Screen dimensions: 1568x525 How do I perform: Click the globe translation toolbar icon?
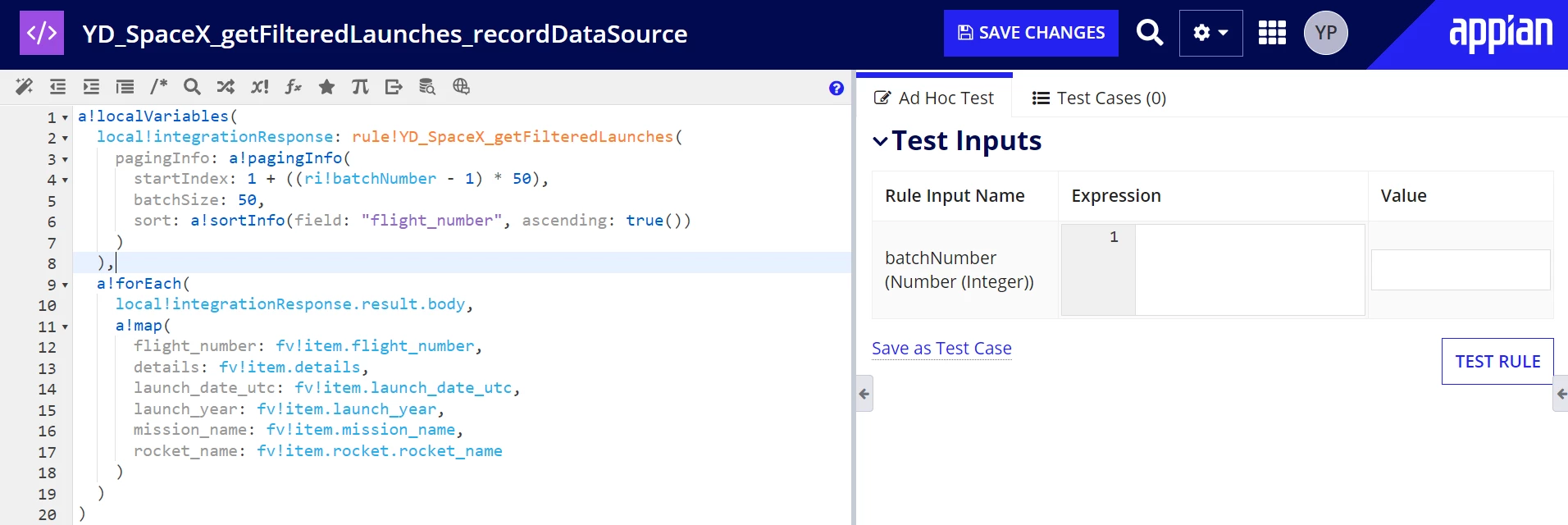[x=461, y=86]
